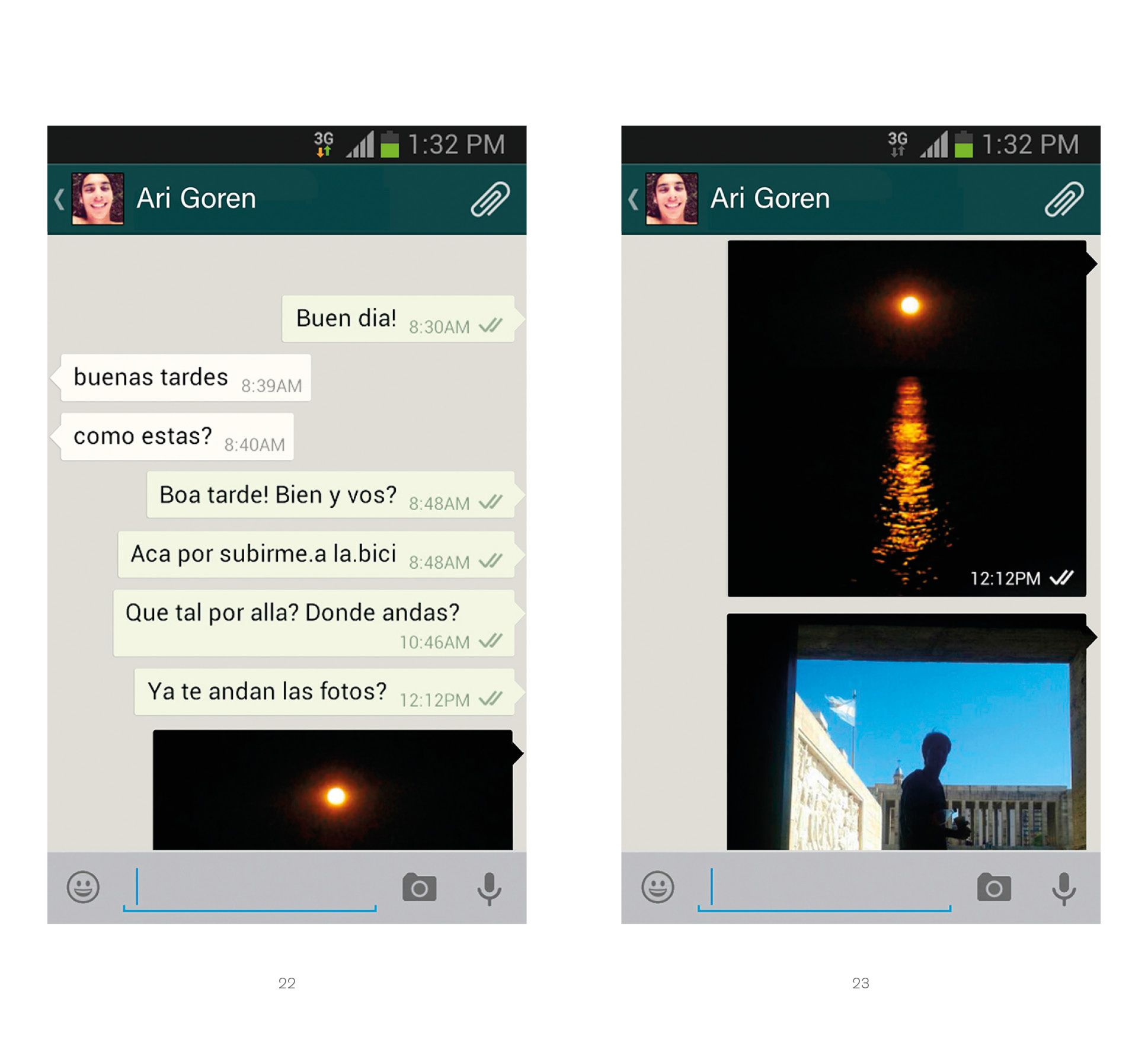Tap 1:32 PM clock in right status bar
This screenshot has height=1050, width=1148.
(x=1030, y=145)
